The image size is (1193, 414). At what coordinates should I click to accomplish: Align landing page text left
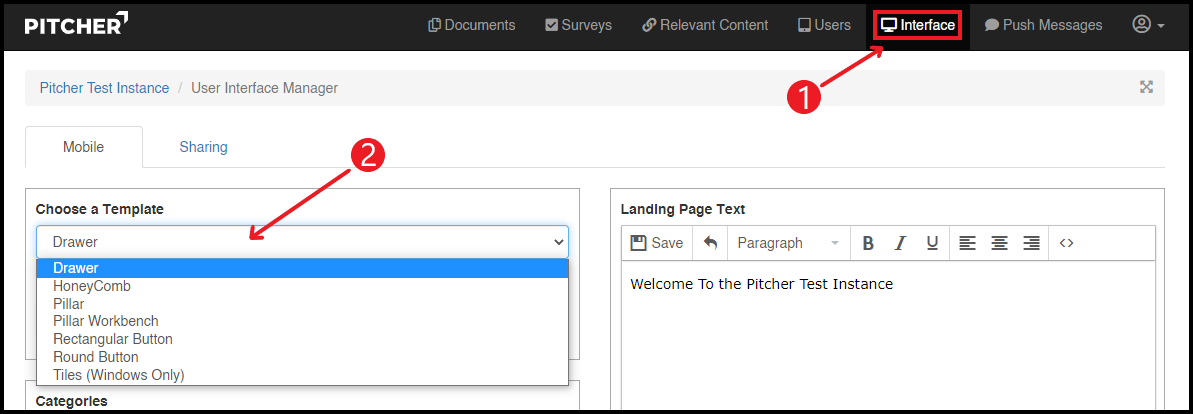(967, 243)
